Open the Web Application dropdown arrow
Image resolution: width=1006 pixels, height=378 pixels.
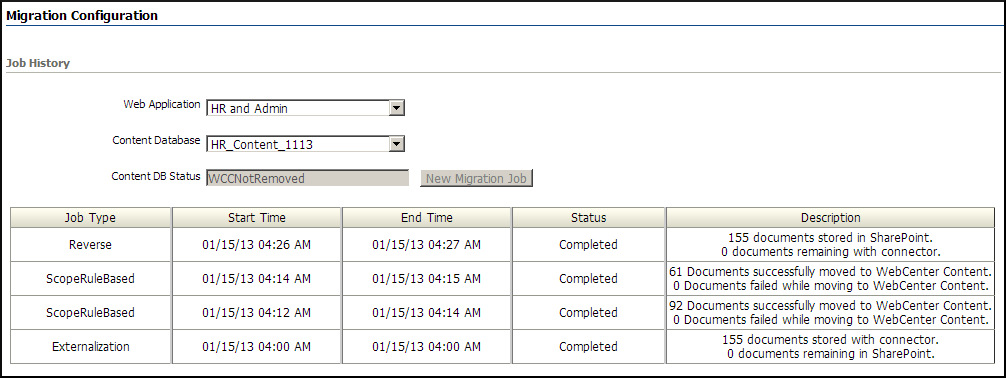tap(397, 108)
